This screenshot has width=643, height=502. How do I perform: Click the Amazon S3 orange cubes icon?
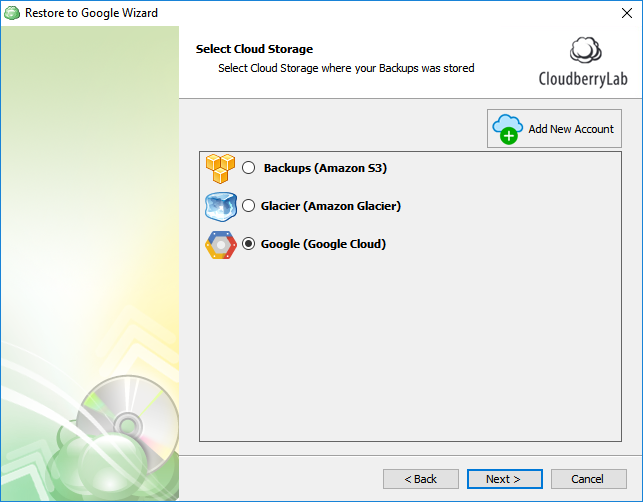pyautogui.click(x=221, y=168)
